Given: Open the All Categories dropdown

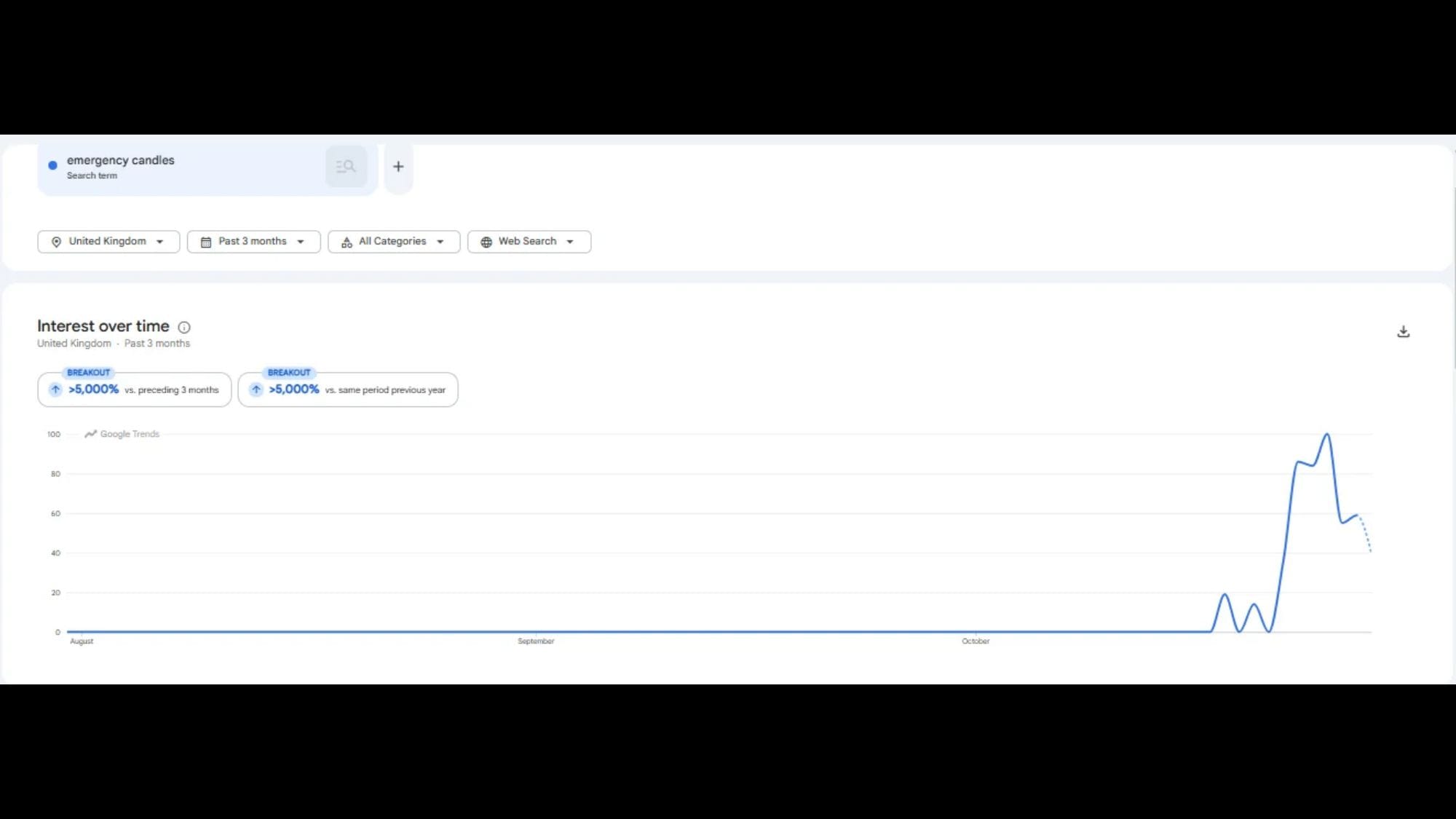Looking at the screenshot, I should (394, 242).
